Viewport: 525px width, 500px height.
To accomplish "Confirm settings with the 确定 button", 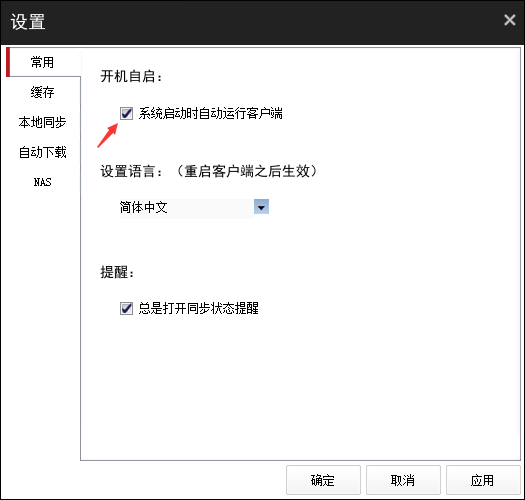I will (x=323, y=480).
